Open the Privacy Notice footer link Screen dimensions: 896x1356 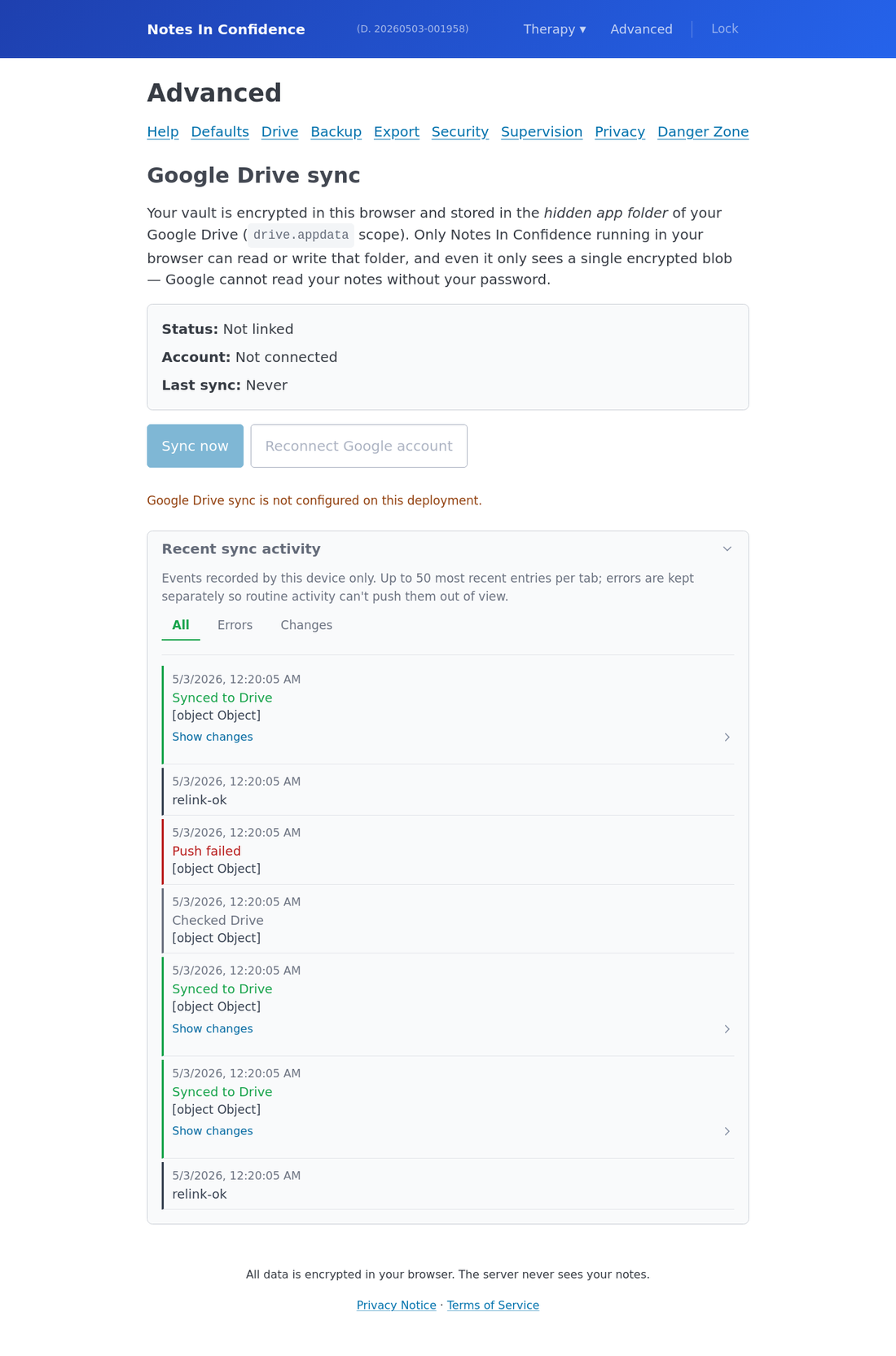coord(397,1305)
